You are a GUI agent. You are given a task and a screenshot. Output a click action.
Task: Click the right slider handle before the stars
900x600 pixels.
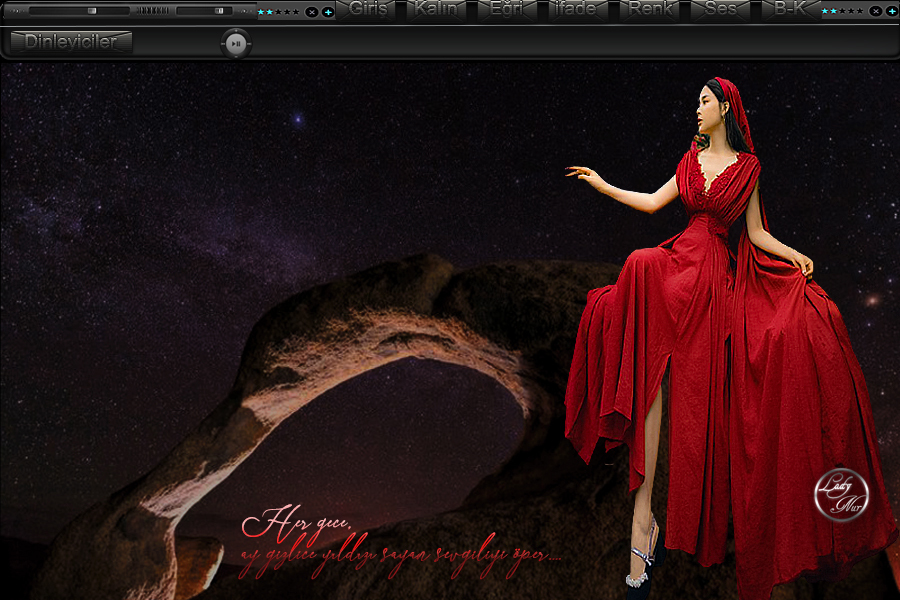pos(220,11)
